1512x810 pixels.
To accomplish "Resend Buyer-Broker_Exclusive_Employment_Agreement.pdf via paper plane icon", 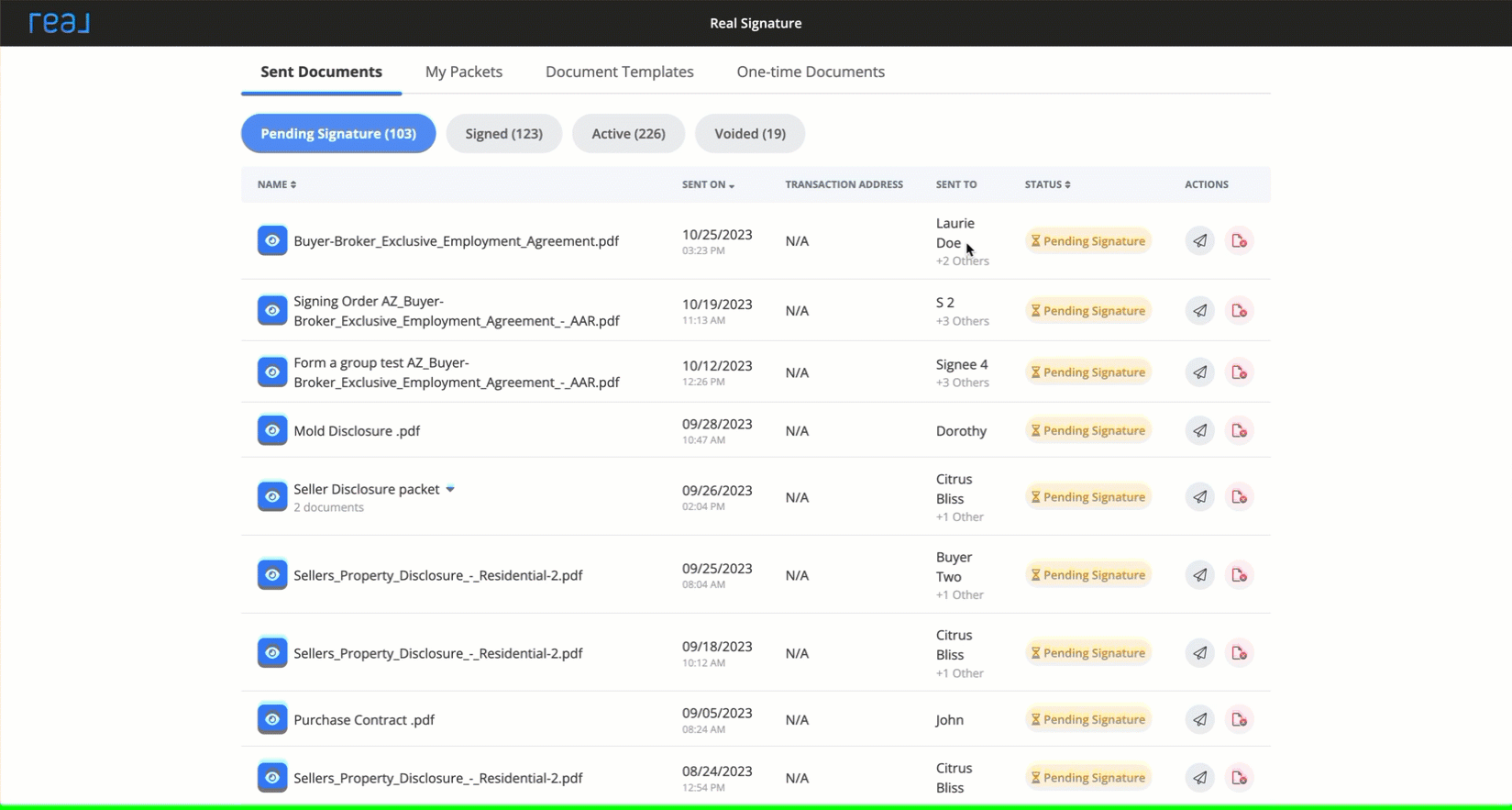I will tap(1199, 241).
